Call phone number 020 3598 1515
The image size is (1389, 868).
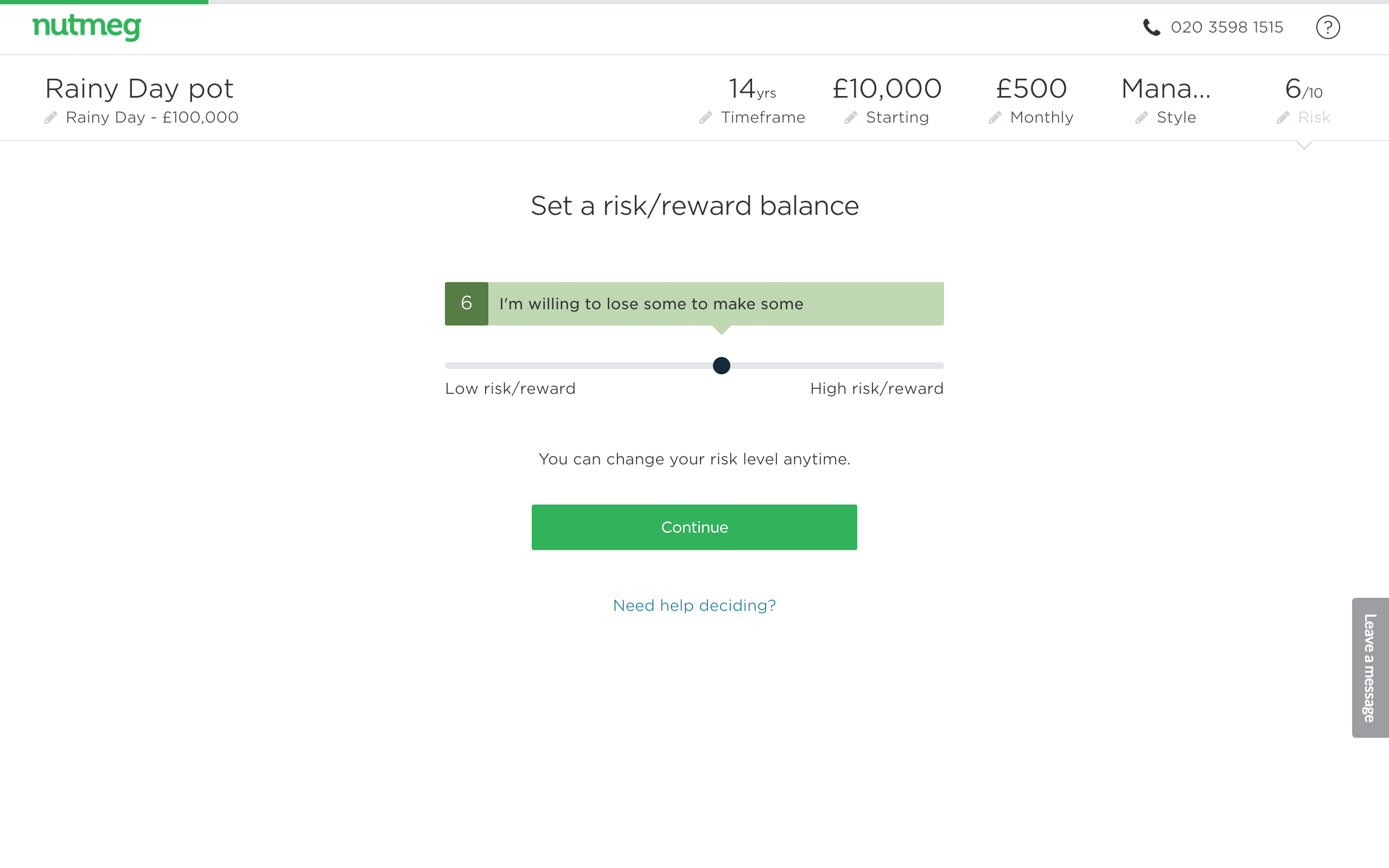pyautogui.click(x=1226, y=27)
